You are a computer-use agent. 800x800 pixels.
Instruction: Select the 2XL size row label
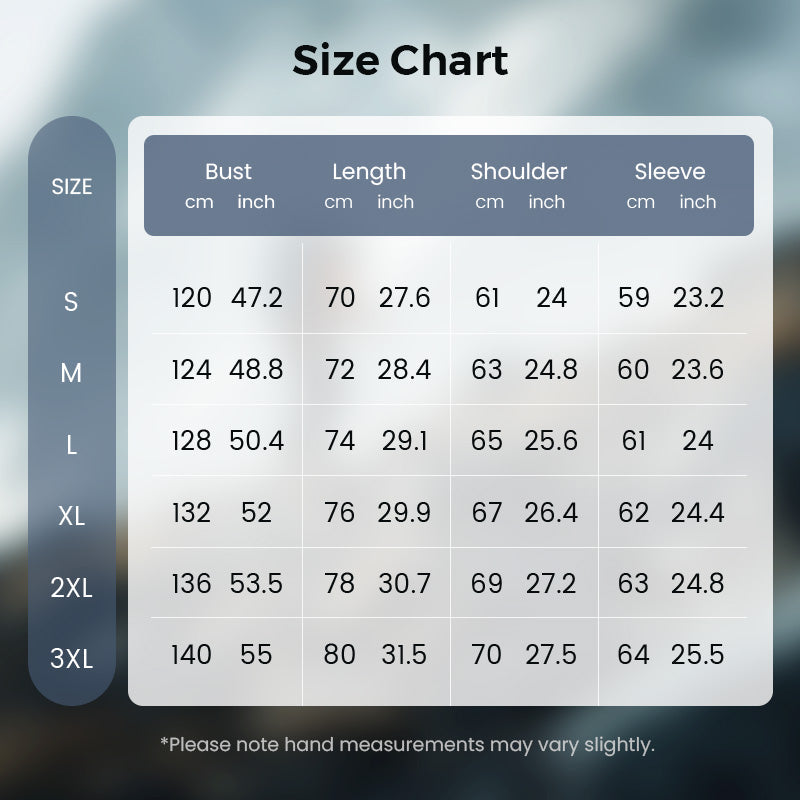(x=71, y=588)
